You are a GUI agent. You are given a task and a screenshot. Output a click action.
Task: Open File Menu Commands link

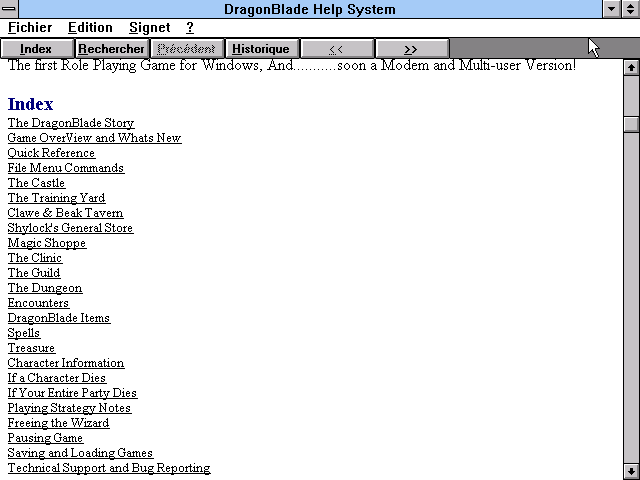[x=66, y=168]
